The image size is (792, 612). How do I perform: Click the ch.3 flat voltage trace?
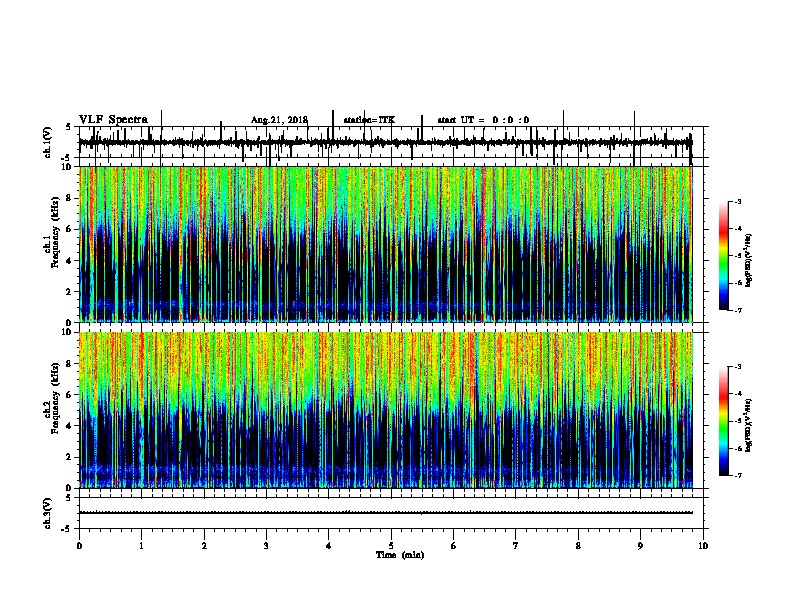[386, 513]
